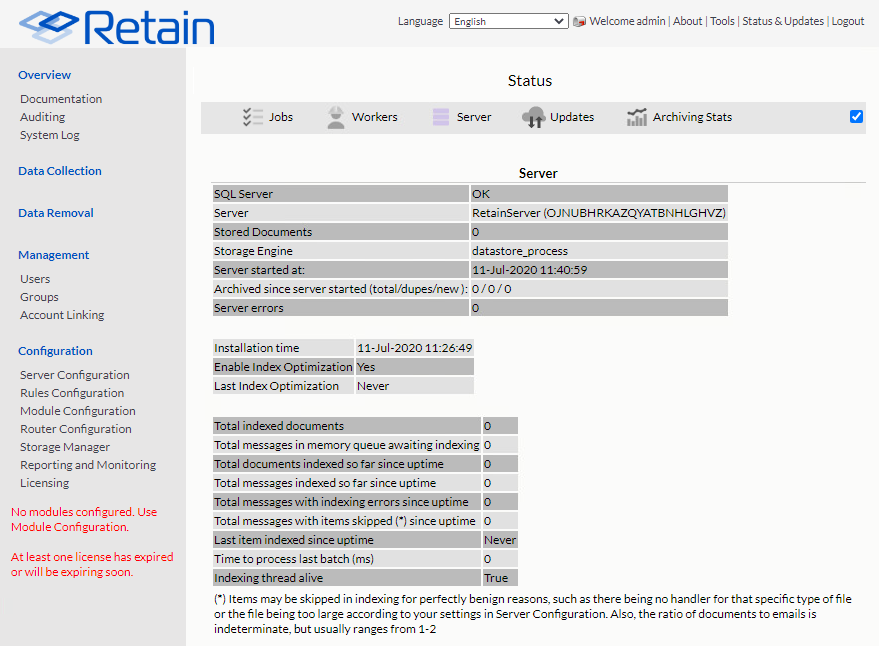This screenshot has width=879, height=646.
Task: Open Reporting and Monitoring
Action: [x=88, y=465]
